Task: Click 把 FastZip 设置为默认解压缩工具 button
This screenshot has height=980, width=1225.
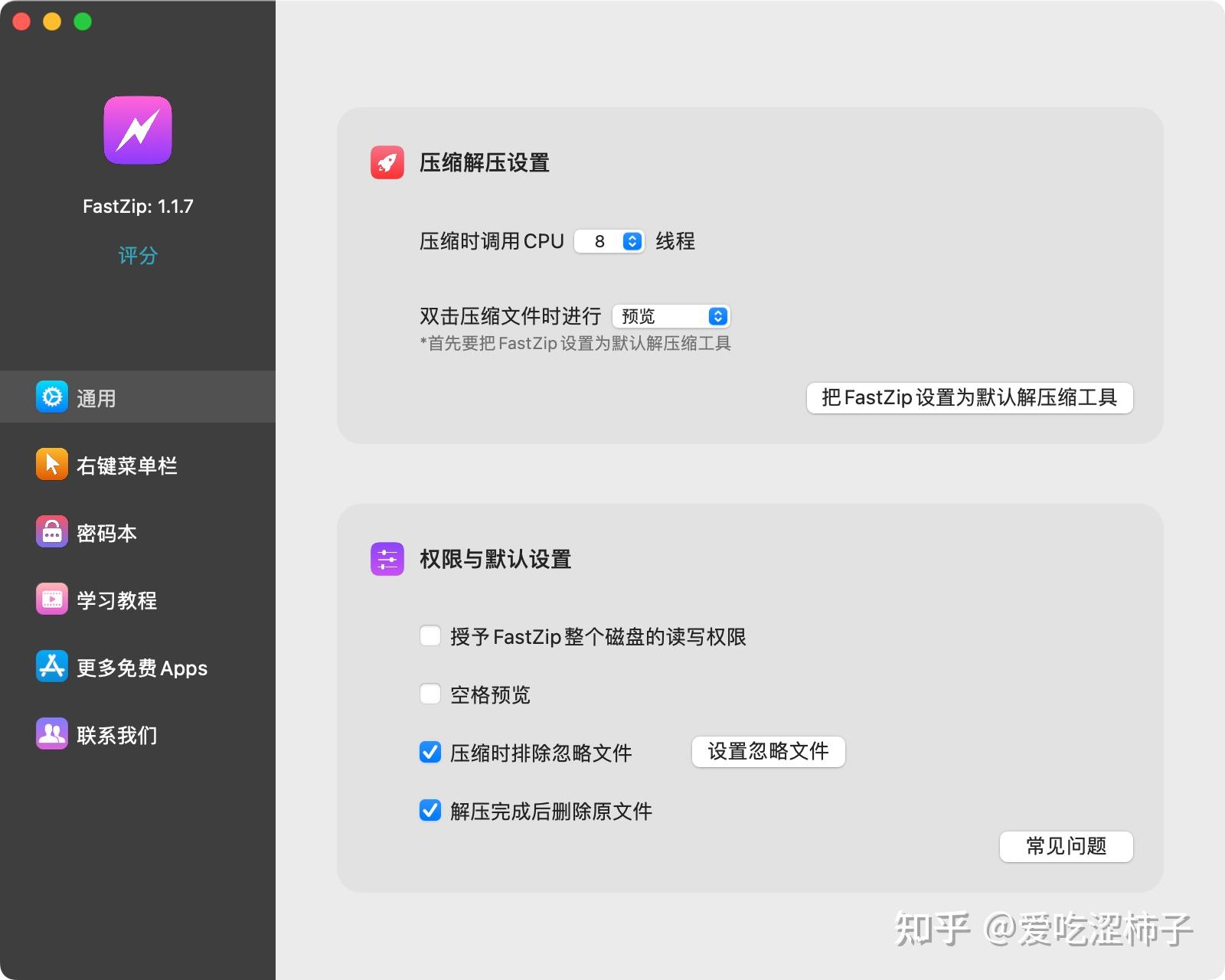Action: coord(969,397)
